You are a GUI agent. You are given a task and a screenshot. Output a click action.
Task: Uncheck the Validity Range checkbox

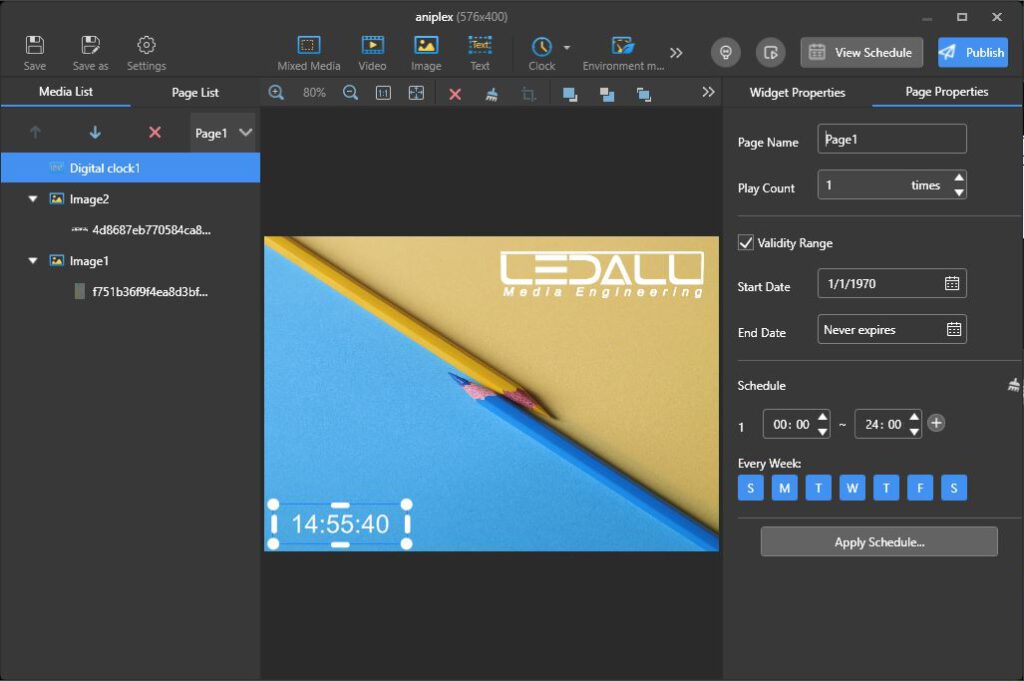(745, 243)
